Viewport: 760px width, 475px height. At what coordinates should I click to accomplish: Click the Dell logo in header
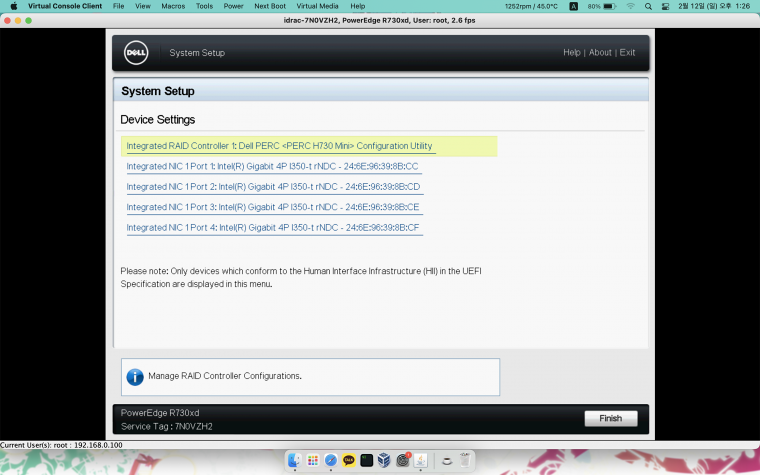pyautogui.click(x=136, y=52)
